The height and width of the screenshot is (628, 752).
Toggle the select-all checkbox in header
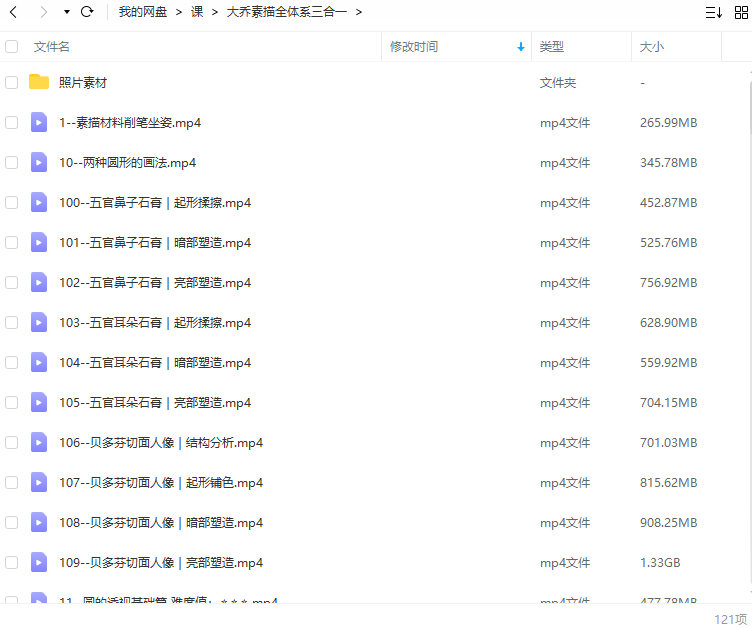(x=12, y=46)
